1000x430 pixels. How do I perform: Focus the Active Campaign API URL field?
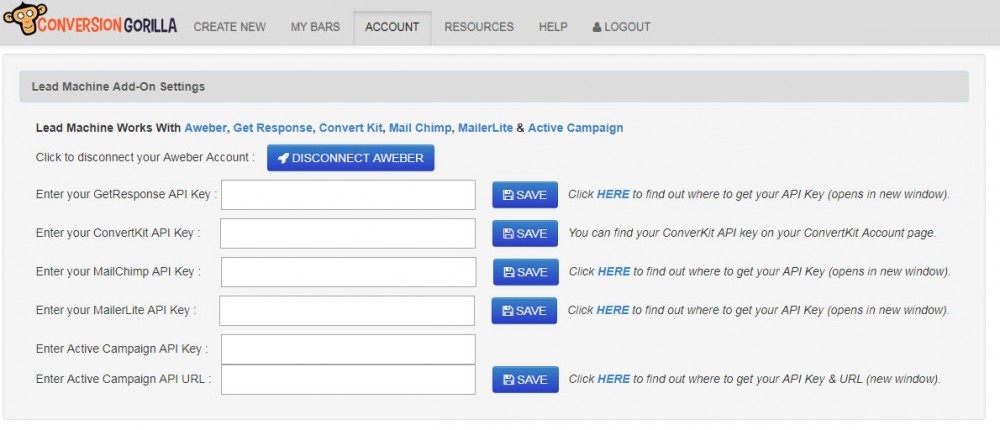[x=348, y=380]
